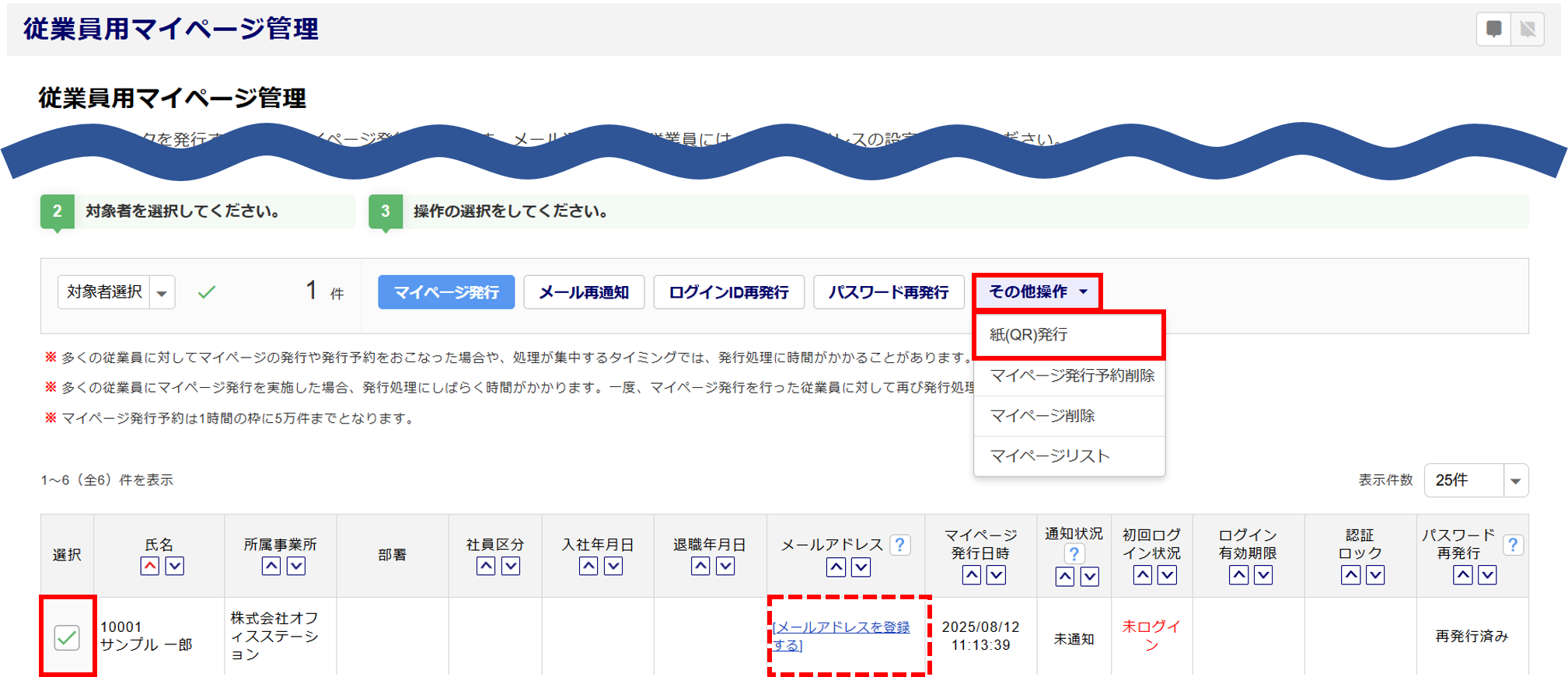Open help icon beside パスワード再発行 header
The image size is (1568, 677).
[x=1512, y=545]
